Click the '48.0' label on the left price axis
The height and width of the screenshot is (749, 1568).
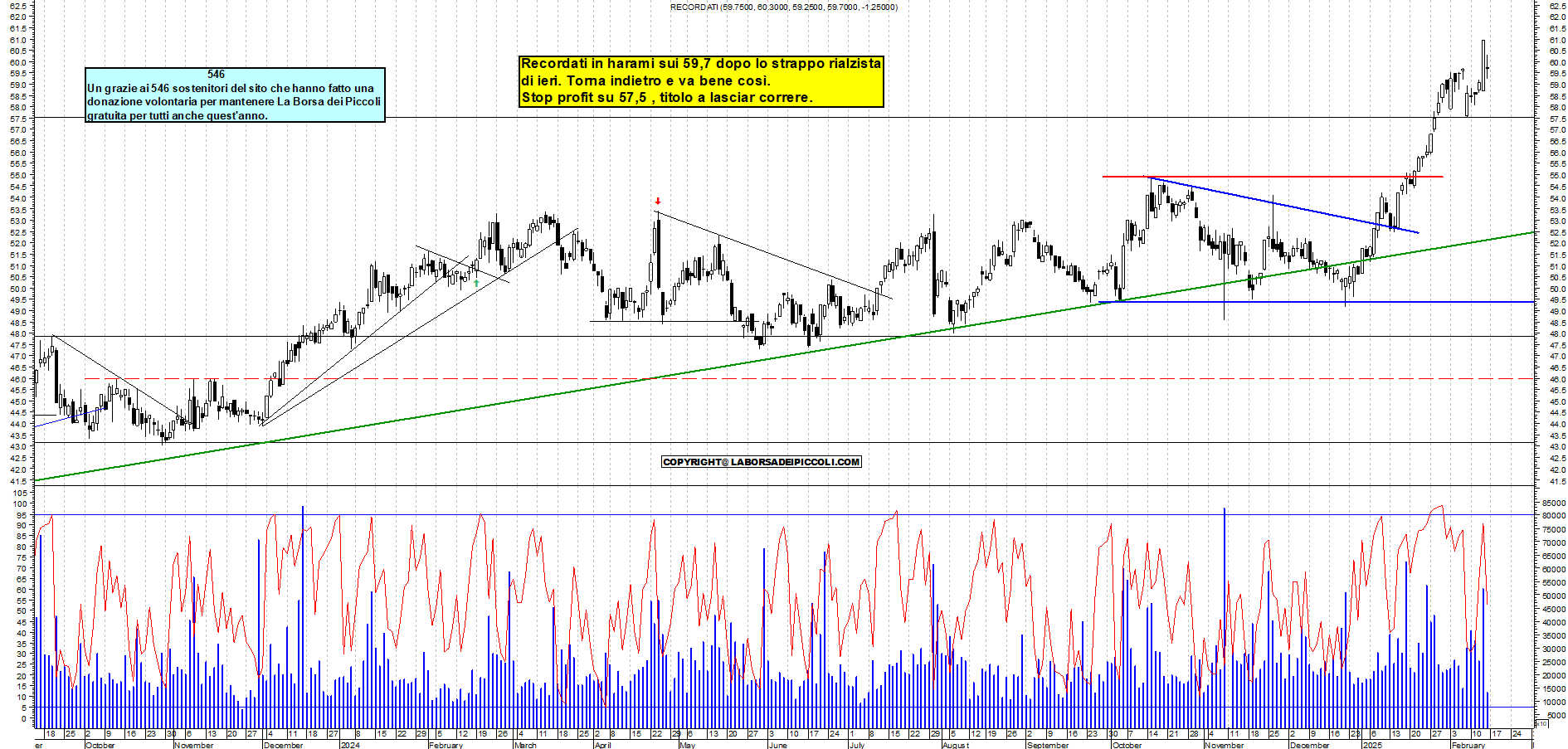(x=20, y=334)
